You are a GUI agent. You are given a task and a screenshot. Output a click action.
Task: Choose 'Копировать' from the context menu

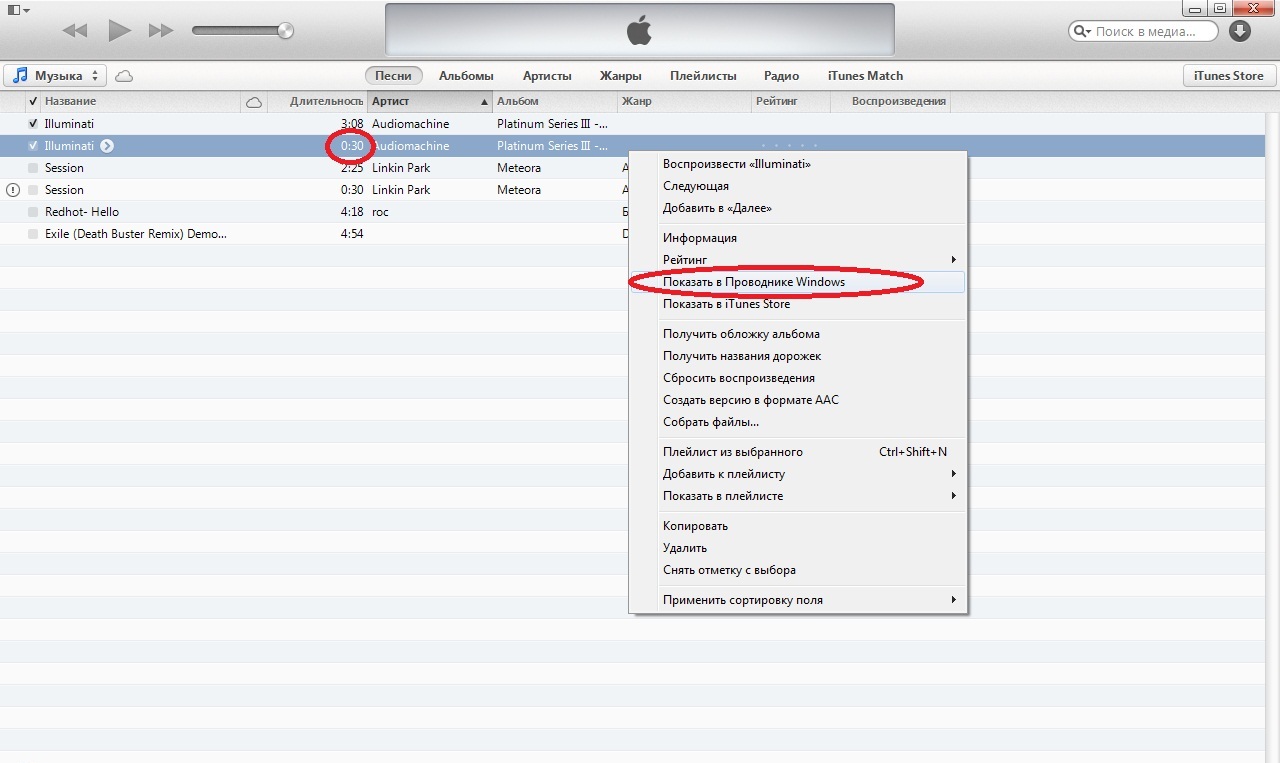click(797, 526)
